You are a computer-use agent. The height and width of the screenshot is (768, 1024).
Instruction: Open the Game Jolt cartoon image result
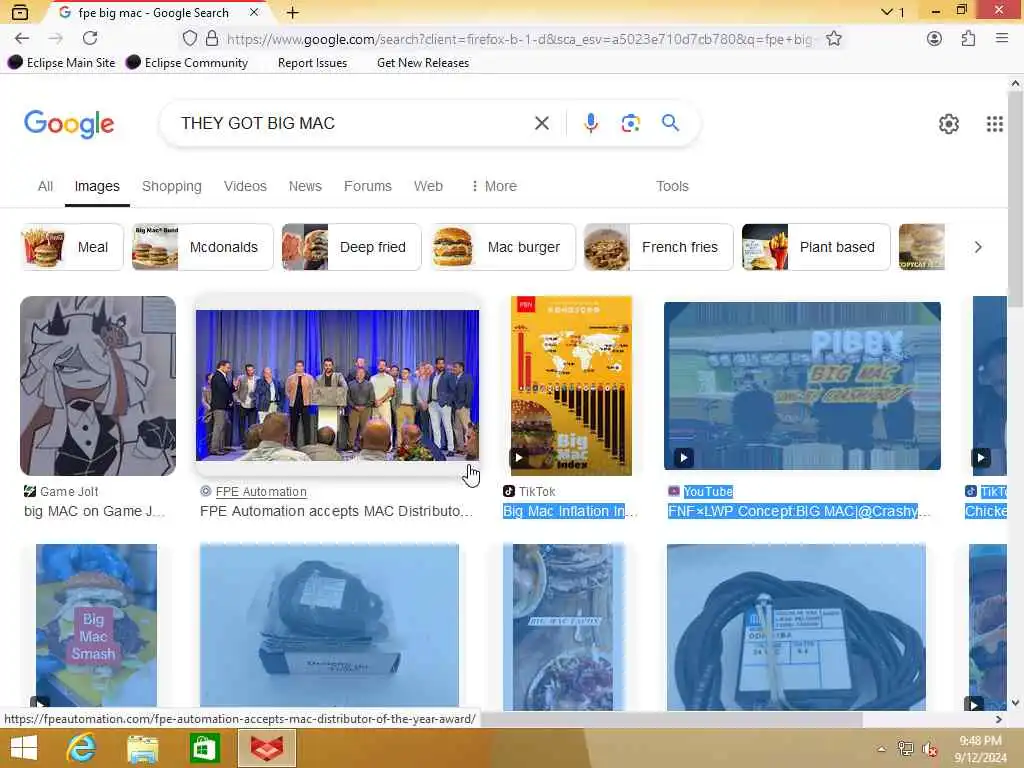[x=98, y=385]
